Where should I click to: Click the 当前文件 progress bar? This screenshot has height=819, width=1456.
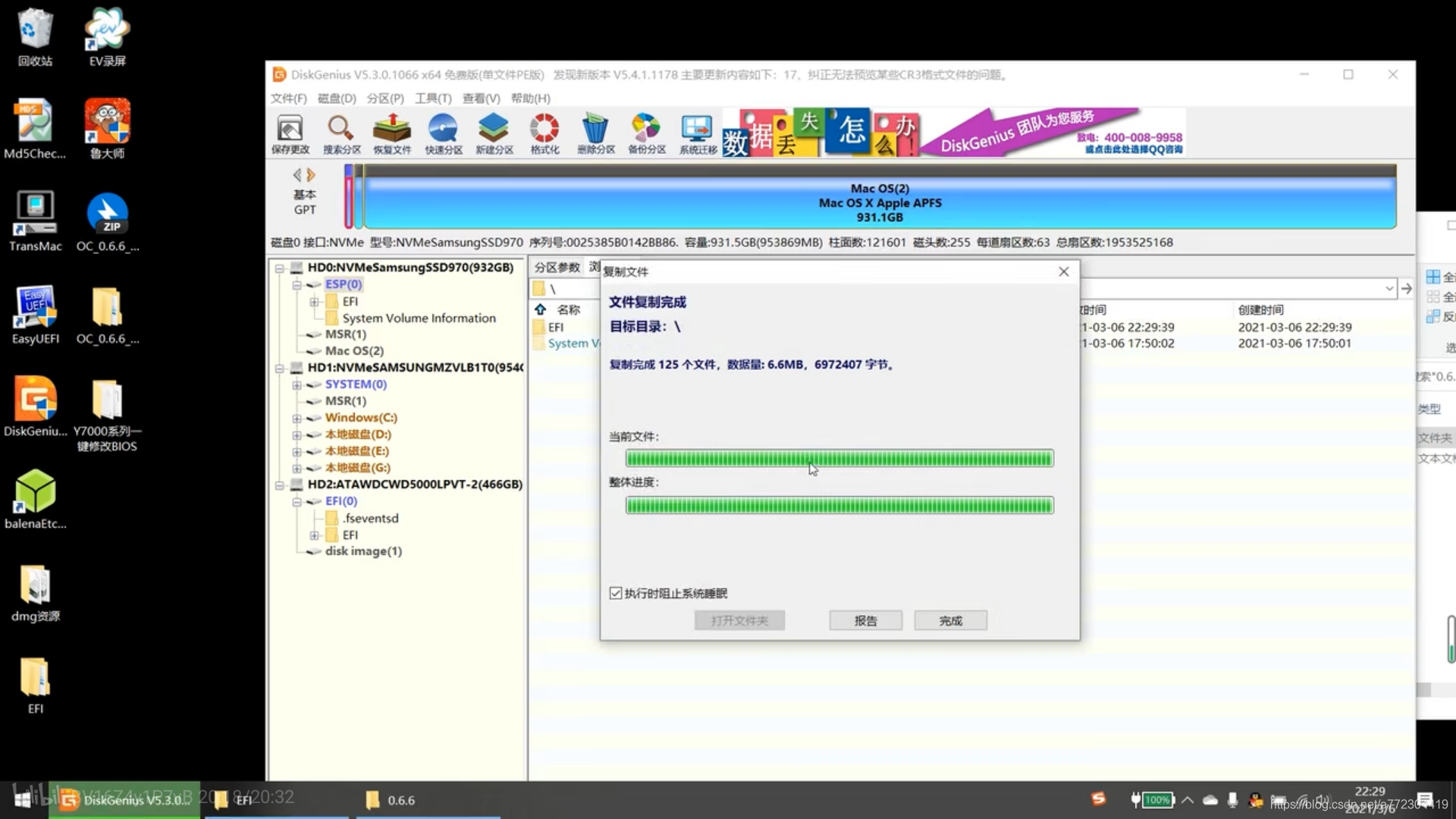pos(839,458)
